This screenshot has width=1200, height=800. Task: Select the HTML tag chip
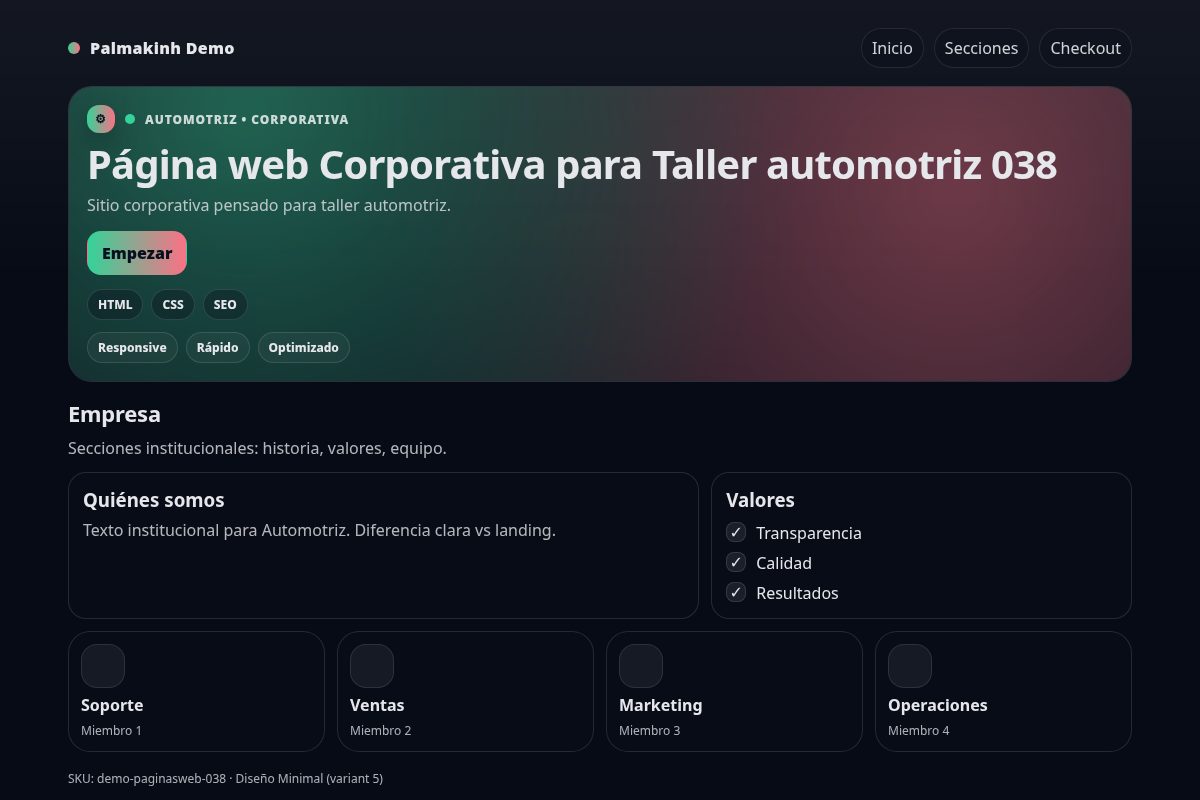[x=114, y=304]
